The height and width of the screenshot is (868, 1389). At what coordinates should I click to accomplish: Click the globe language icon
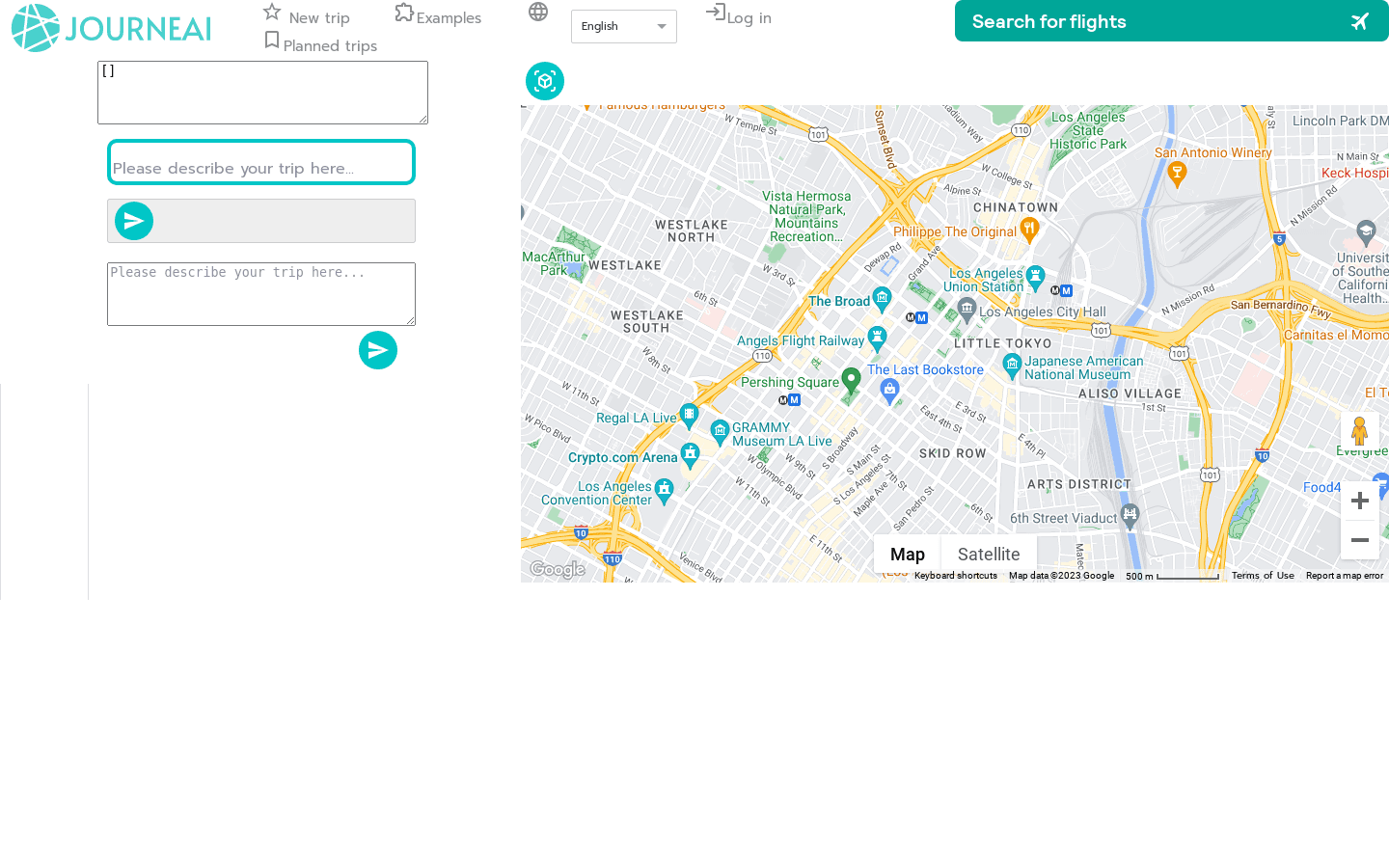(x=538, y=13)
